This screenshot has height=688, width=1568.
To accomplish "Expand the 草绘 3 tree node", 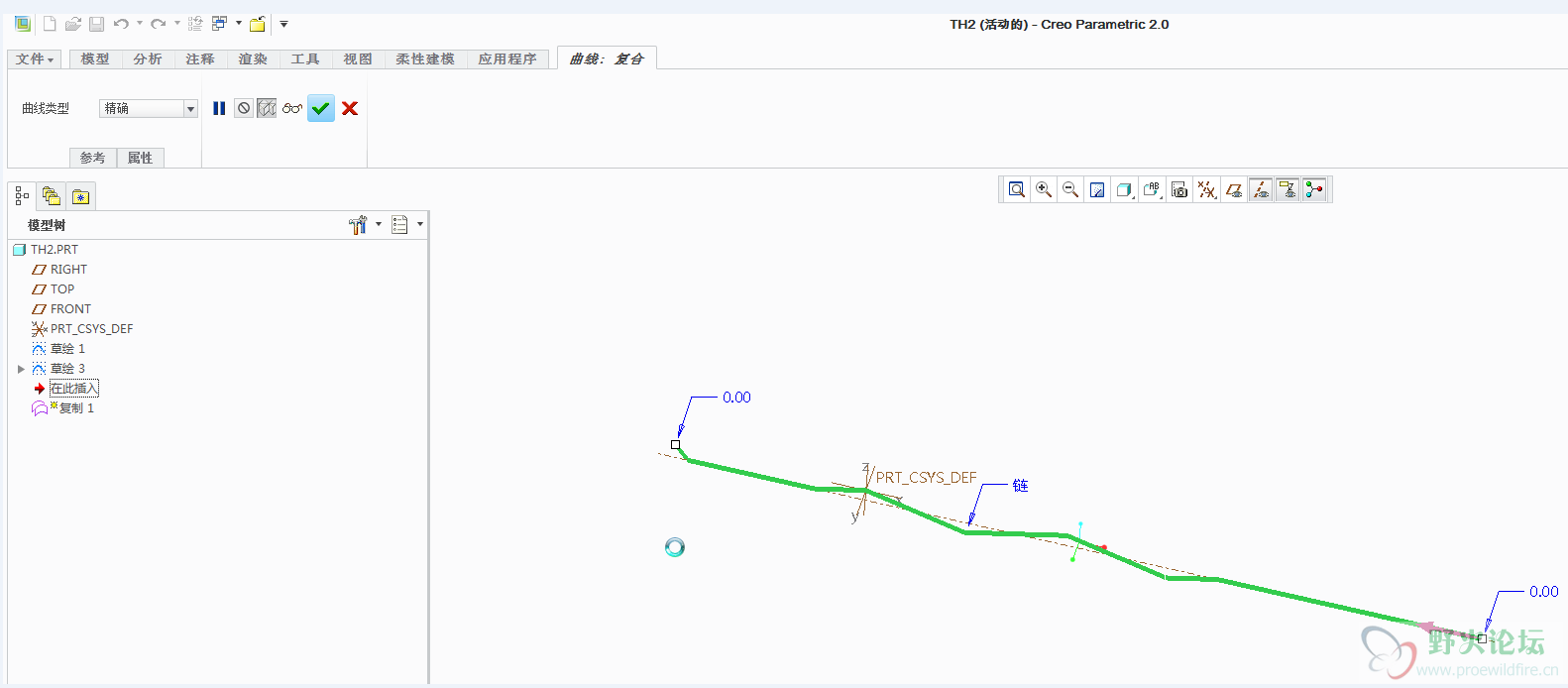I will coord(21,369).
